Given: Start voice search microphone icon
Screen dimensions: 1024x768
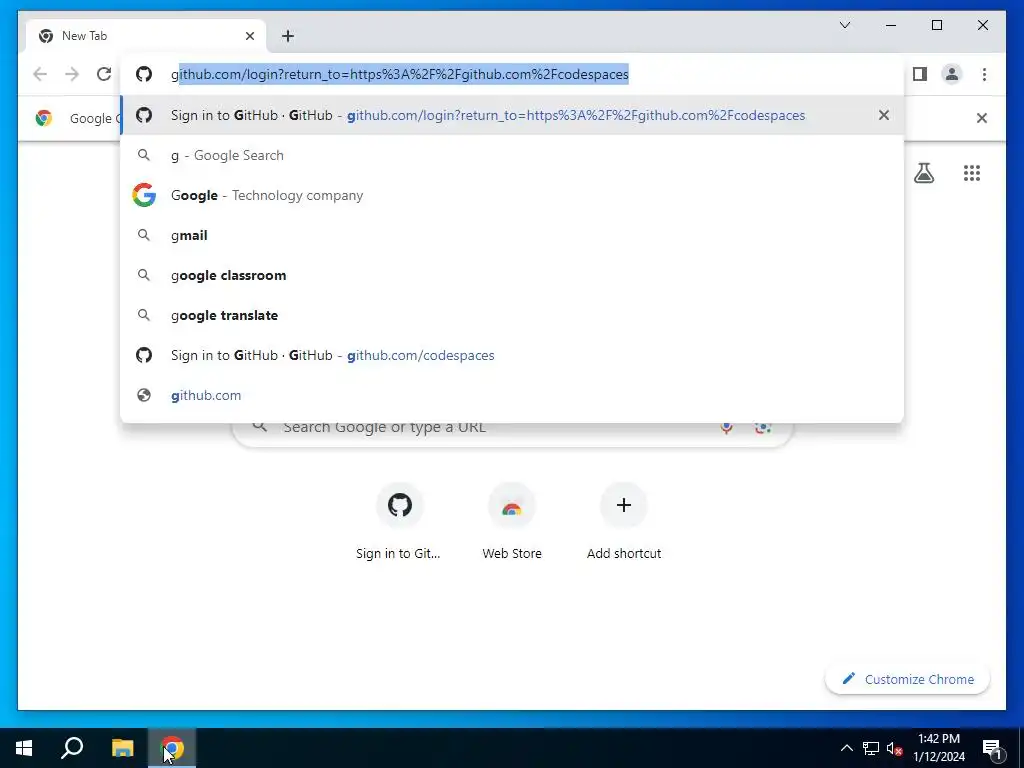Looking at the screenshot, I should 726,427.
